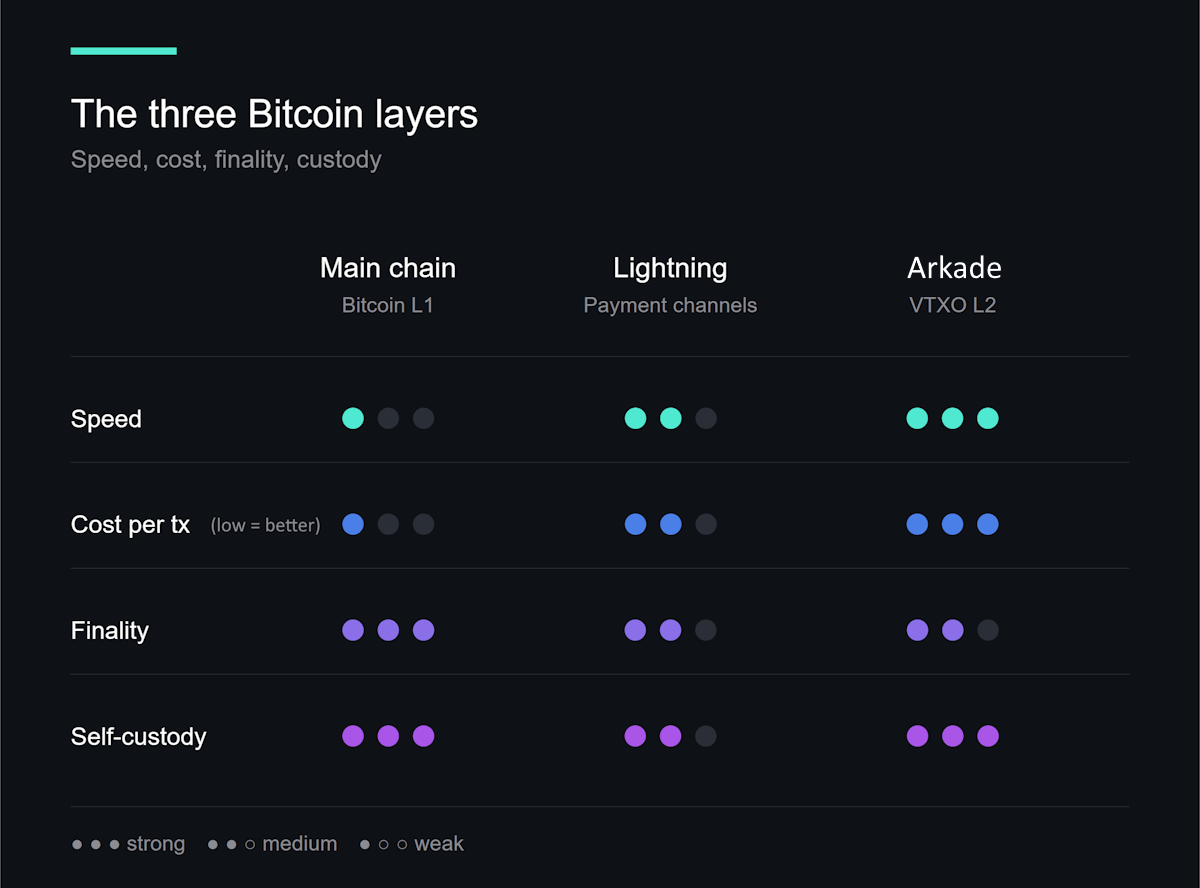Click first teal Speed dot under Main chain
This screenshot has height=888, width=1200.
pos(353,418)
